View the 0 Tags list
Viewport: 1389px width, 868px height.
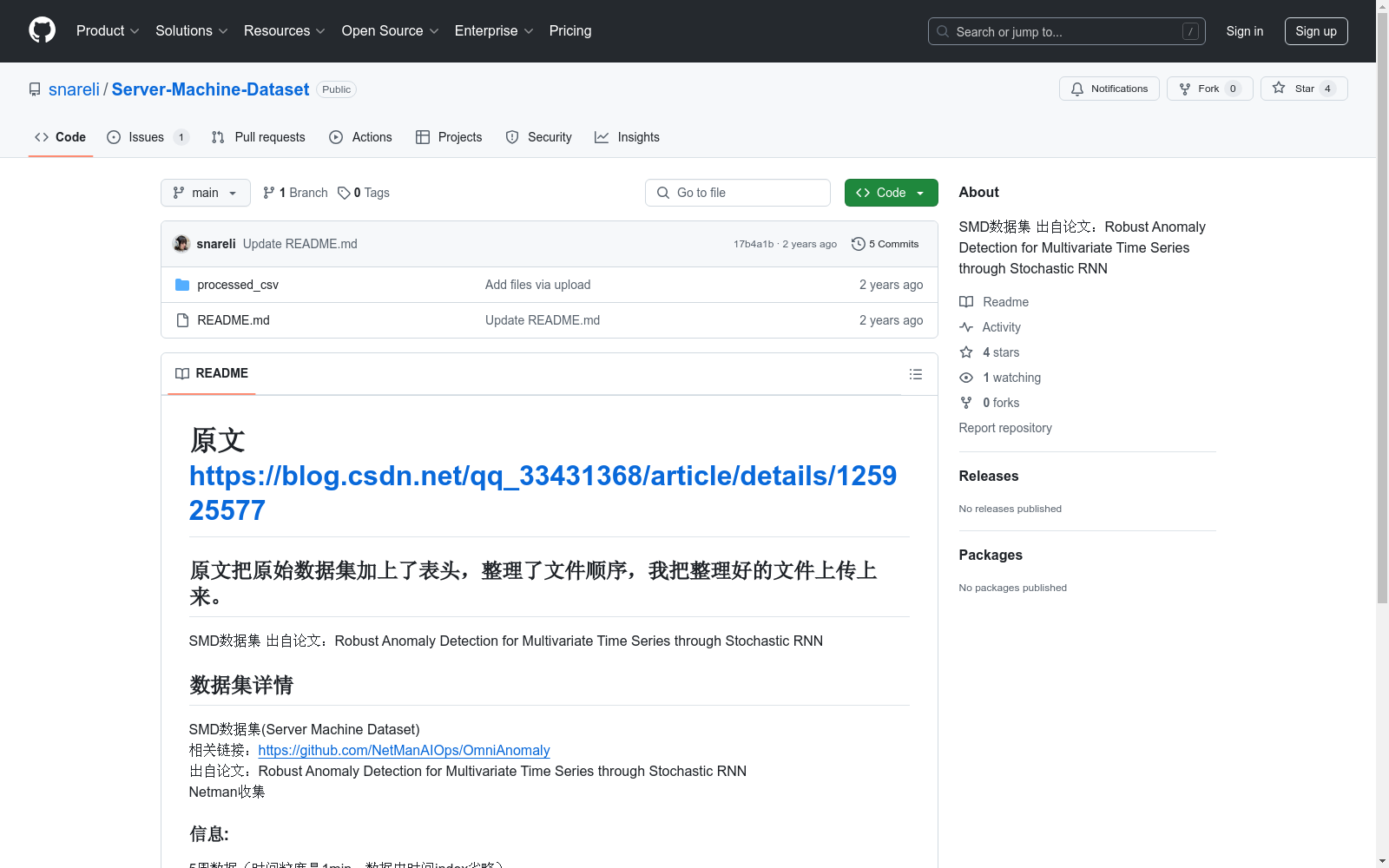364,193
